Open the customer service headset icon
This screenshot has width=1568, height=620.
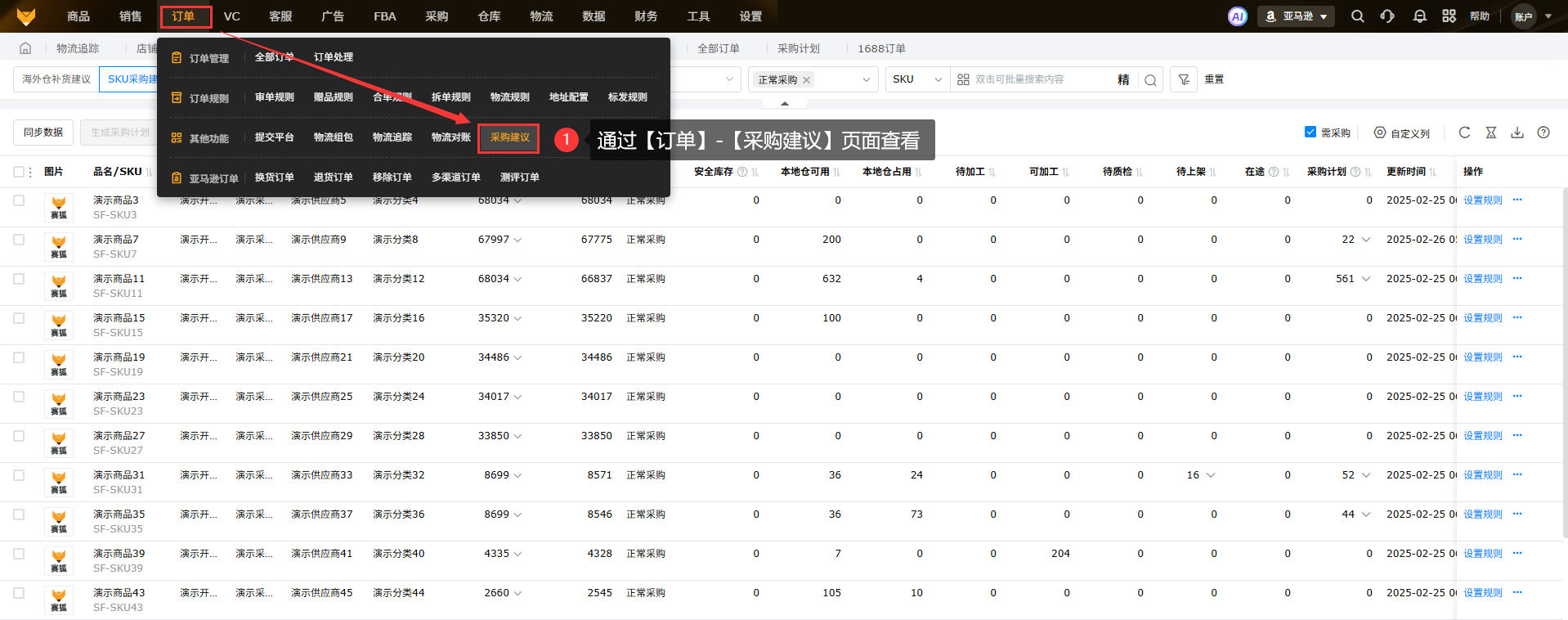click(1387, 16)
